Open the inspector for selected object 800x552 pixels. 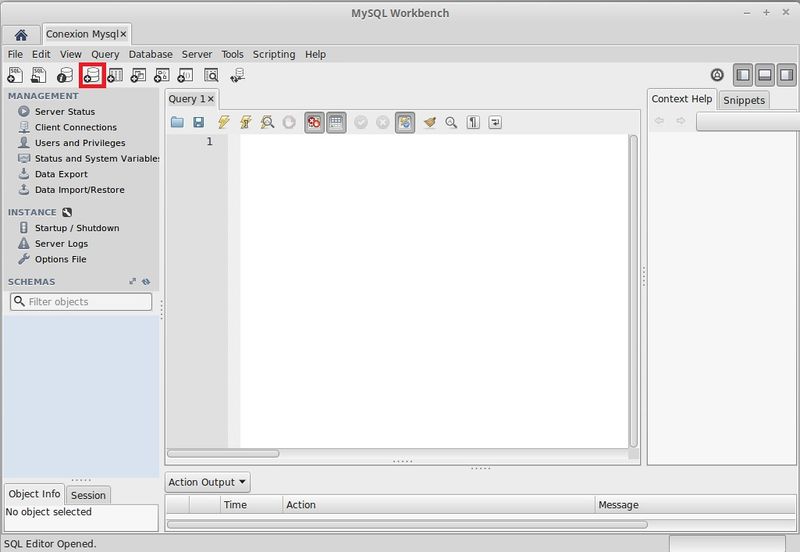(x=65, y=76)
